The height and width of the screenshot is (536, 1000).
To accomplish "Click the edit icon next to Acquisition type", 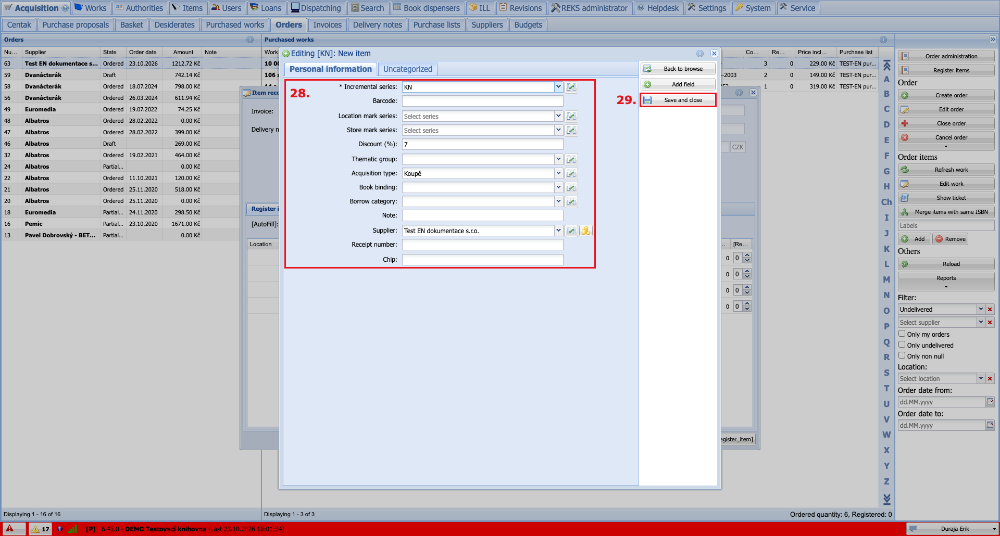I will pos(571,174).
